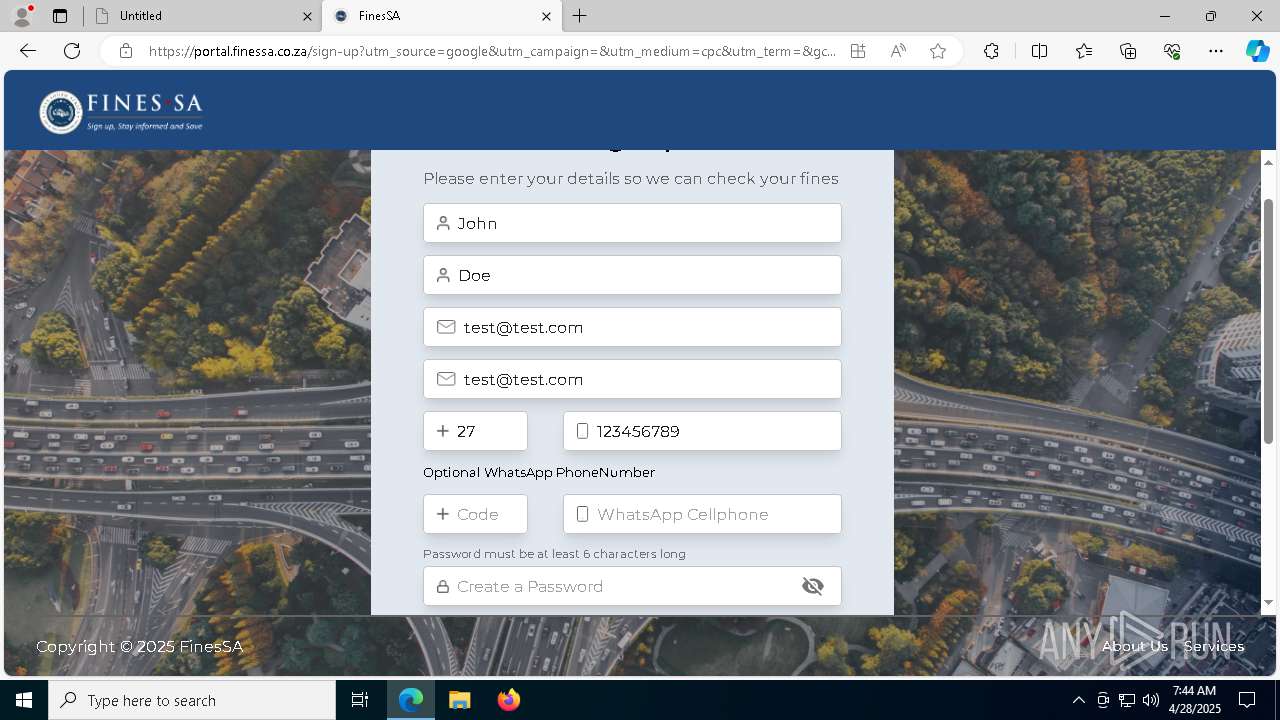Open Browser essentials heart icon

1172,51
